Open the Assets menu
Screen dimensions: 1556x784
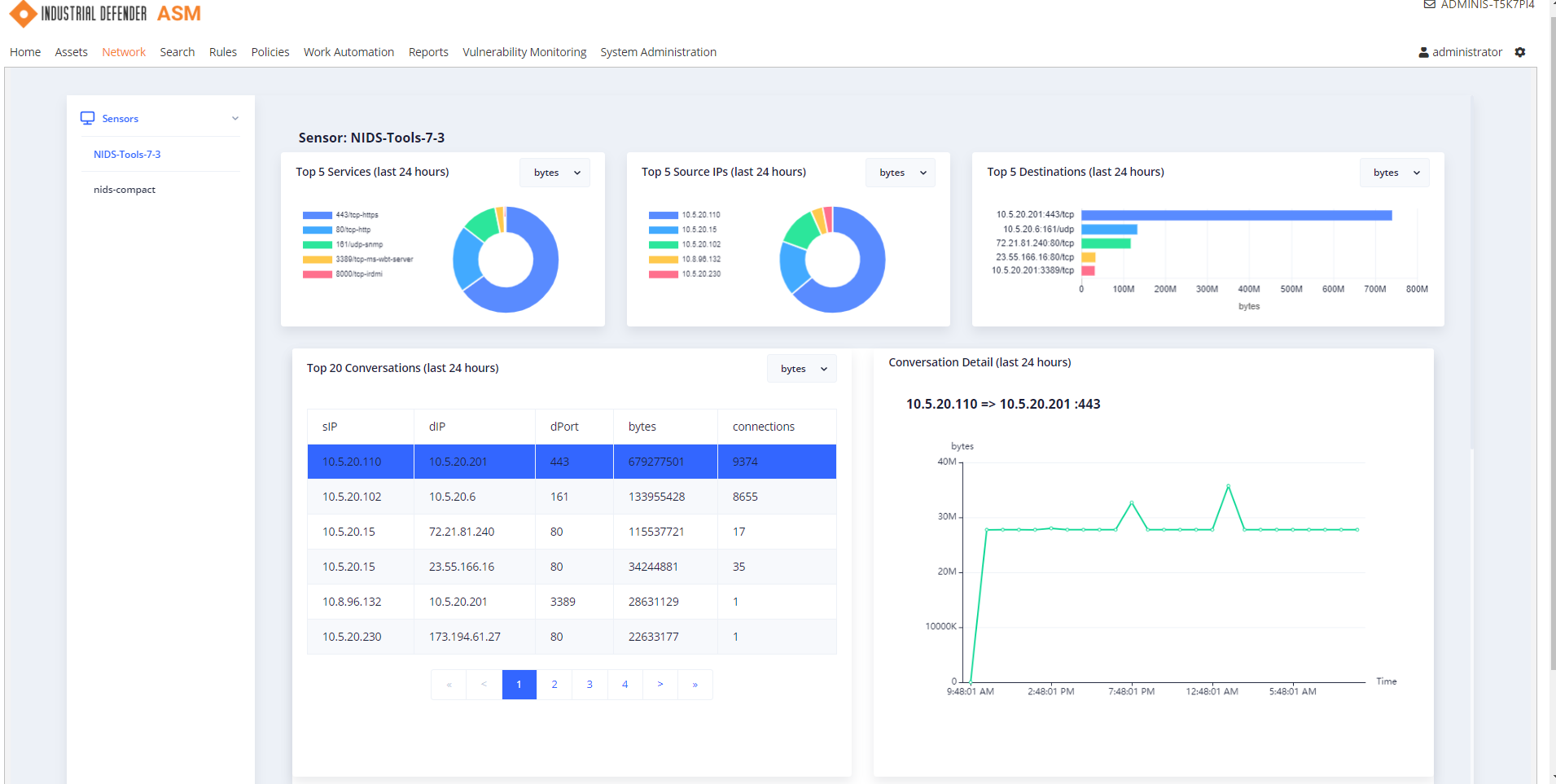[72, 52]
